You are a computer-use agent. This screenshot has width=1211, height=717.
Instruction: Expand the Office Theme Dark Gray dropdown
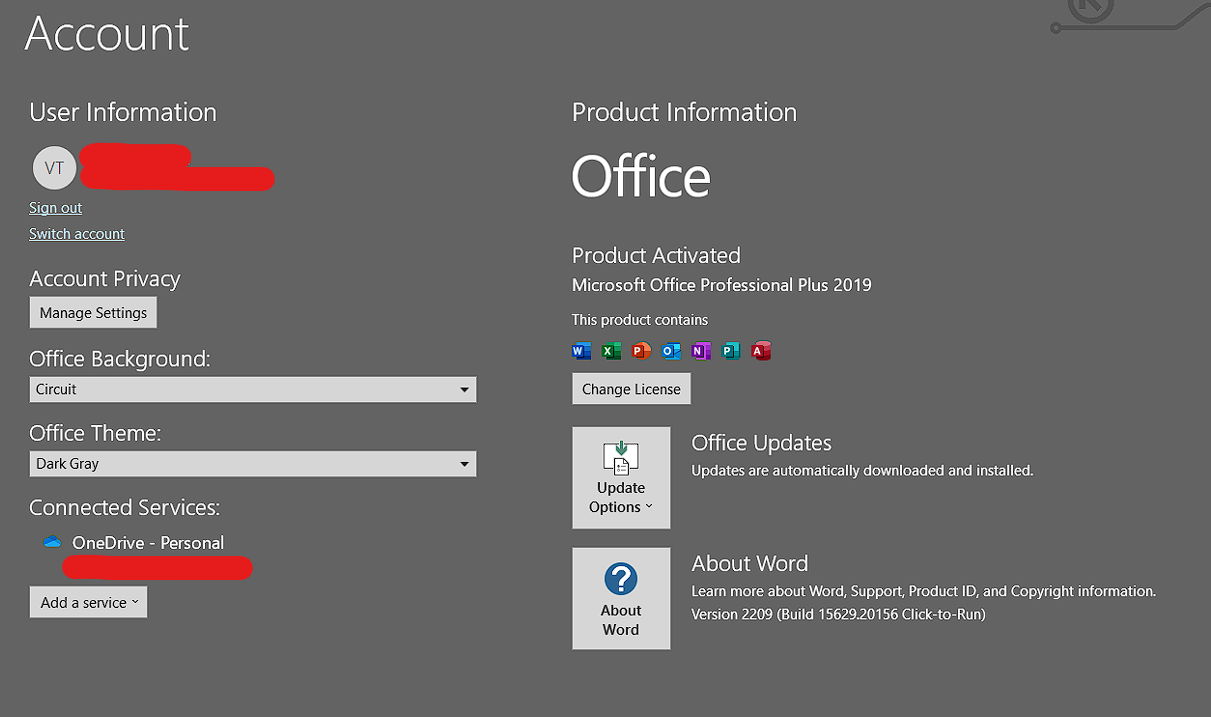253,463
